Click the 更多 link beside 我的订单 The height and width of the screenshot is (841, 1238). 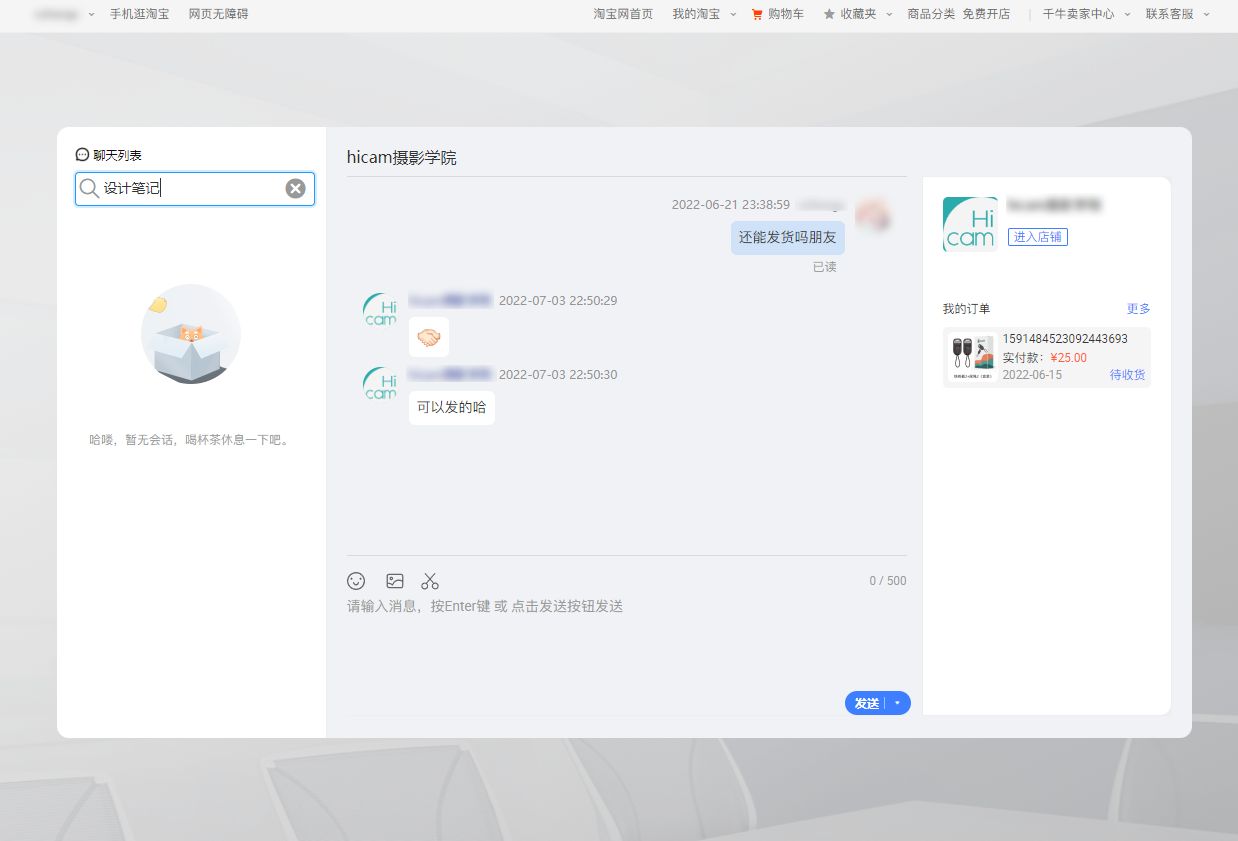click(1138, 309)
